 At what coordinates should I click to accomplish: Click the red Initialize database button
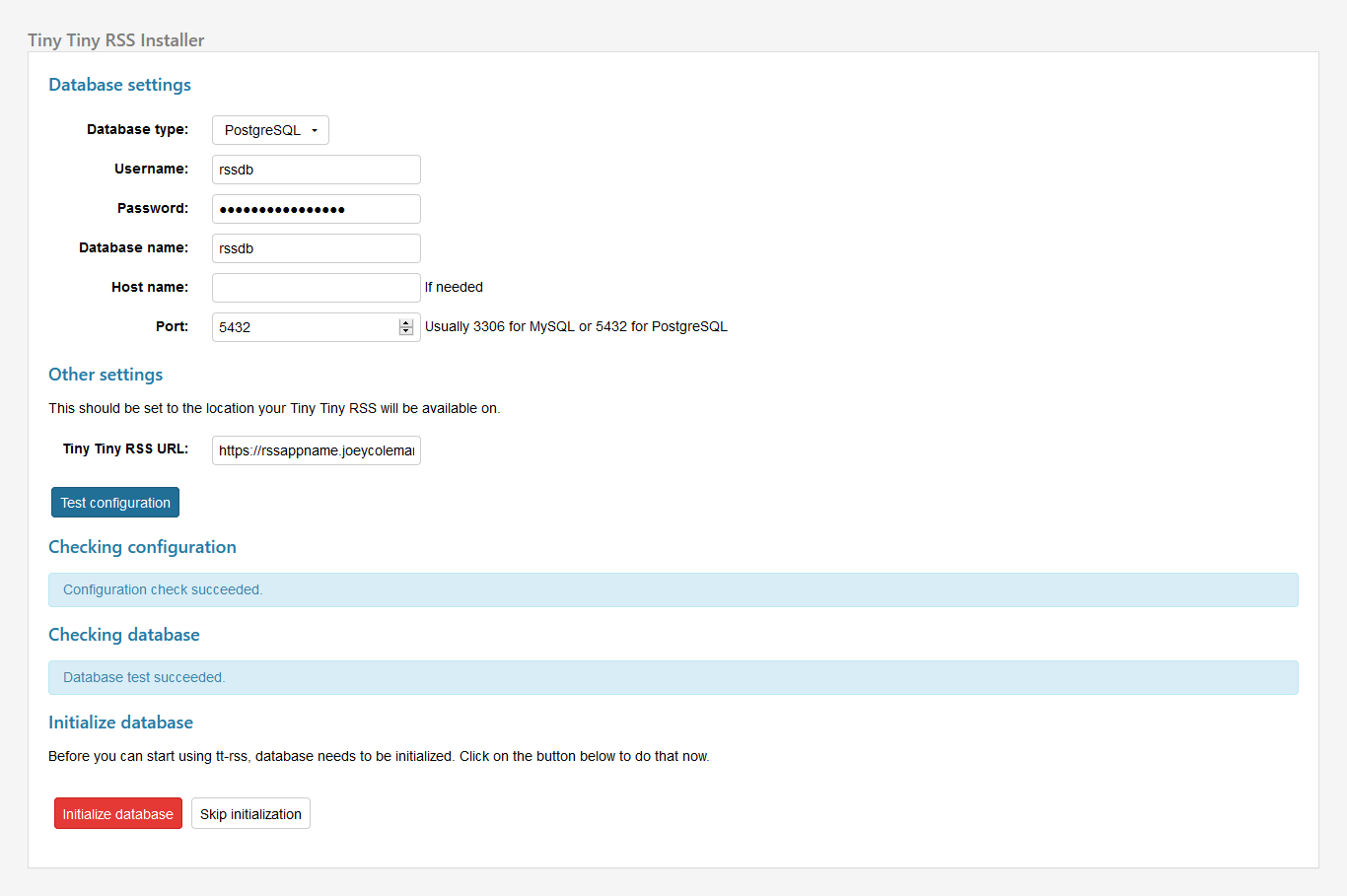(118, 813)
